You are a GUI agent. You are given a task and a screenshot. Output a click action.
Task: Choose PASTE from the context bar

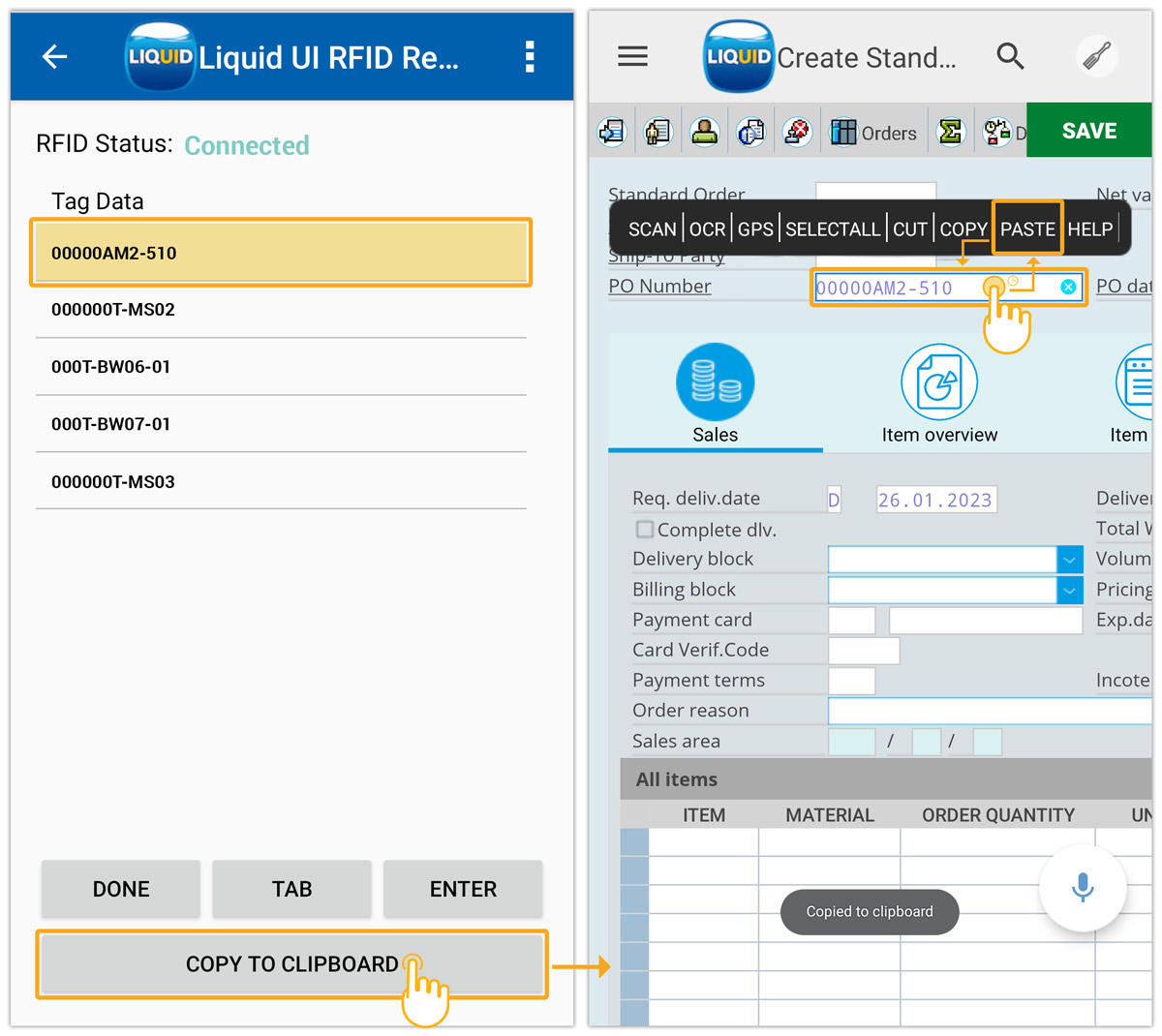tap(1027, 229)
